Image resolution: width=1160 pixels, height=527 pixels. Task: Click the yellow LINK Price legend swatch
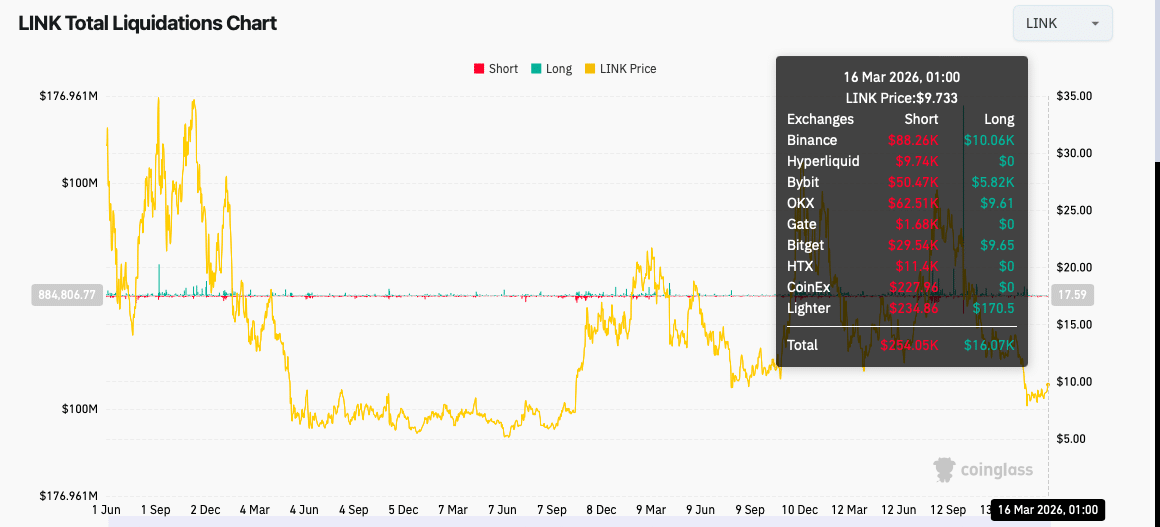[x=590, y=69]
